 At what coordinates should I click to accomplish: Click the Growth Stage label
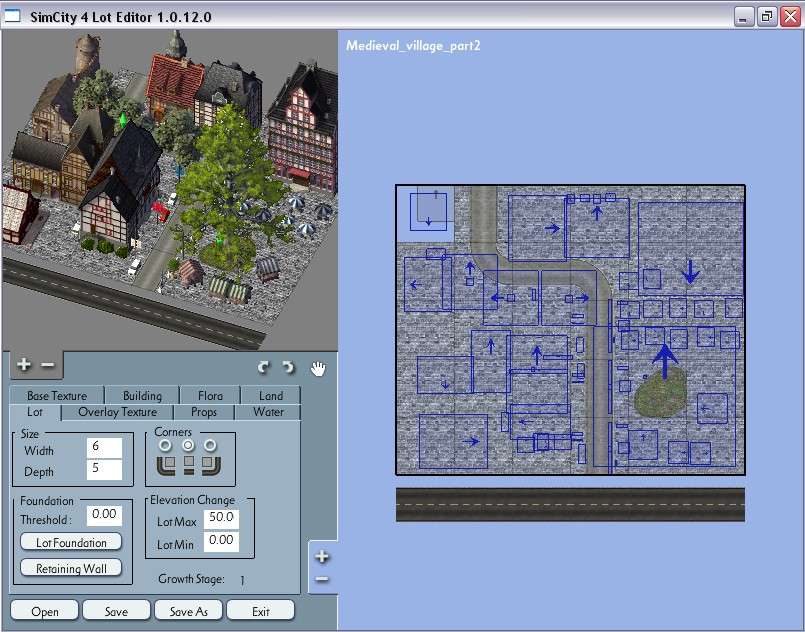click(x=191, y=579)
